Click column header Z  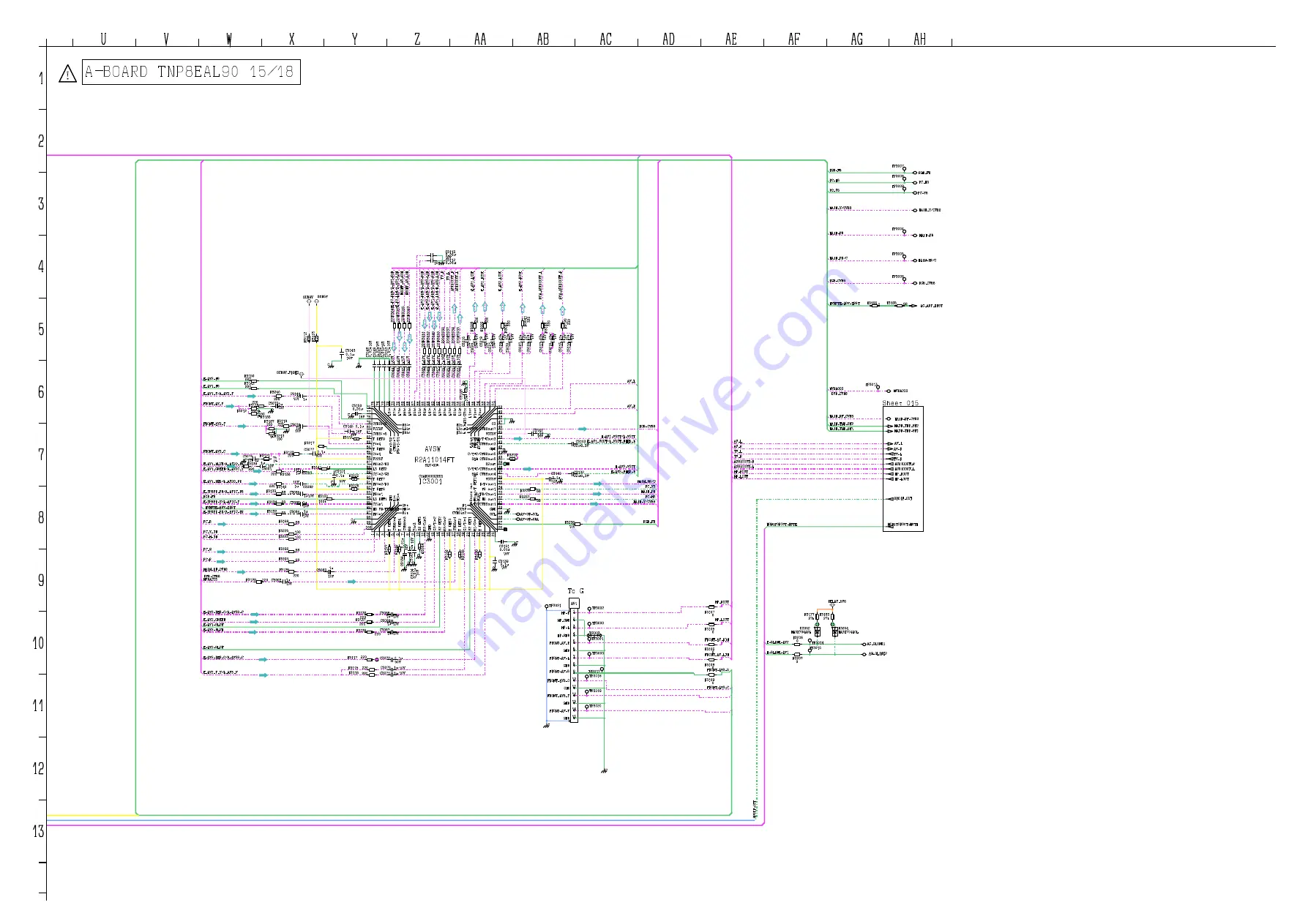pos(417,39)
